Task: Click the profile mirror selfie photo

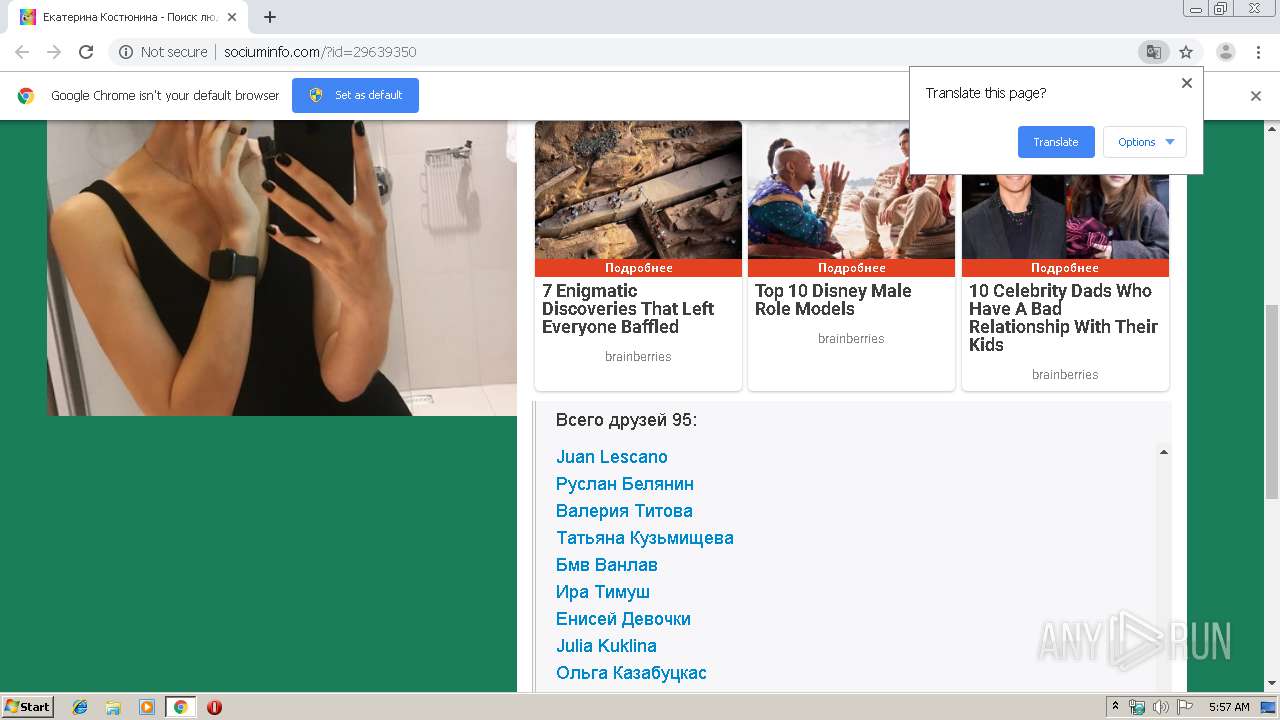Action: [x=282, y=268]
